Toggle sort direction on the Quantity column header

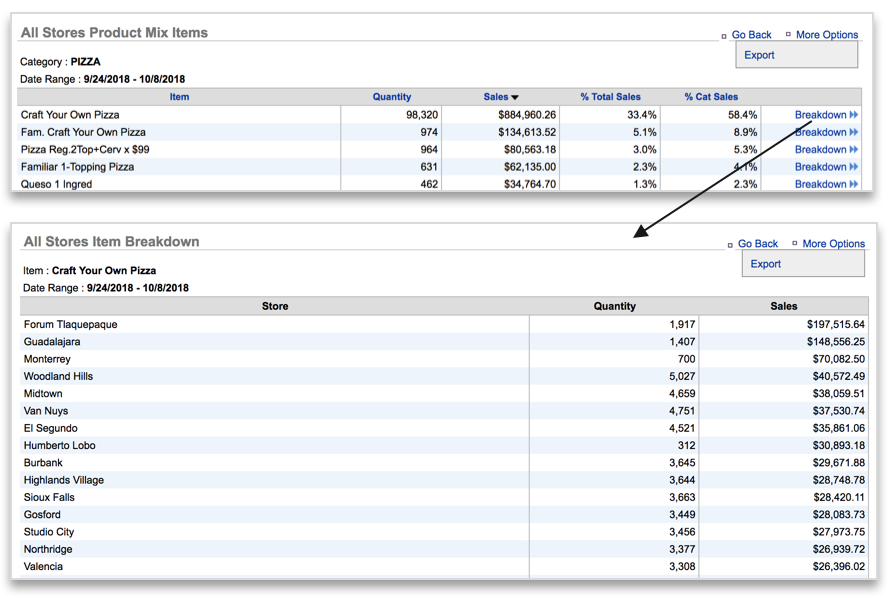pos(391,96)
